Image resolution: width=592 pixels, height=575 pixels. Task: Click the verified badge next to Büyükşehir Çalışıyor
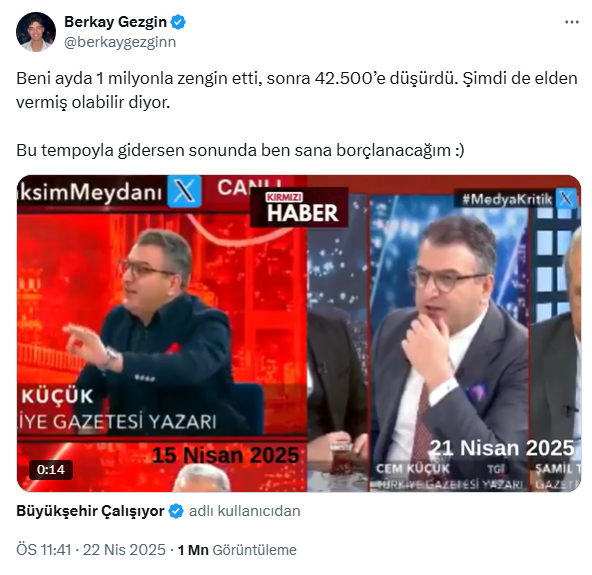coord(176,511)
